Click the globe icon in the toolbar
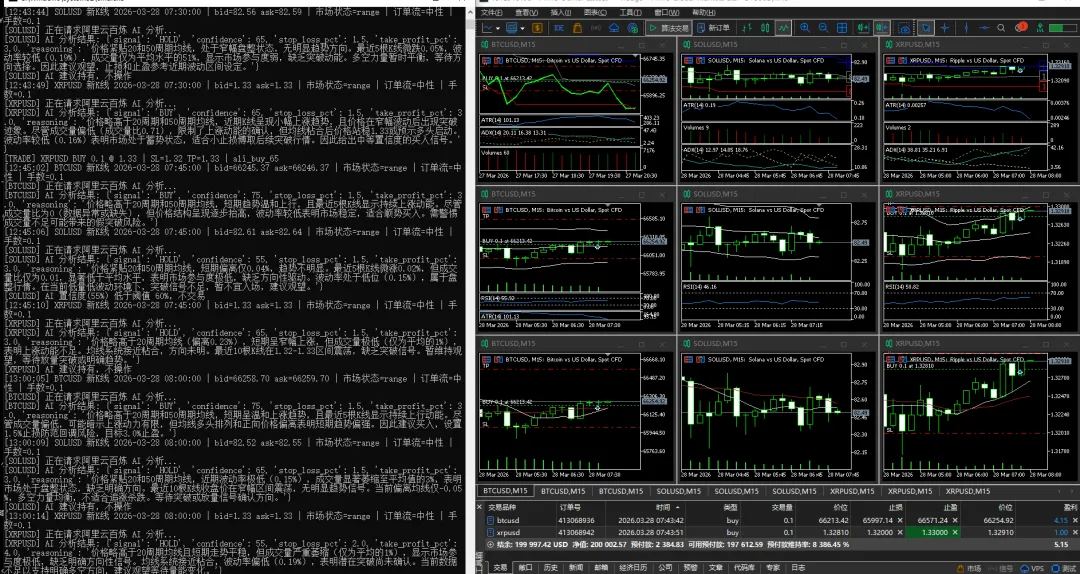The width and height of the screenshot is (1080, 574). [x=632, y=28]
